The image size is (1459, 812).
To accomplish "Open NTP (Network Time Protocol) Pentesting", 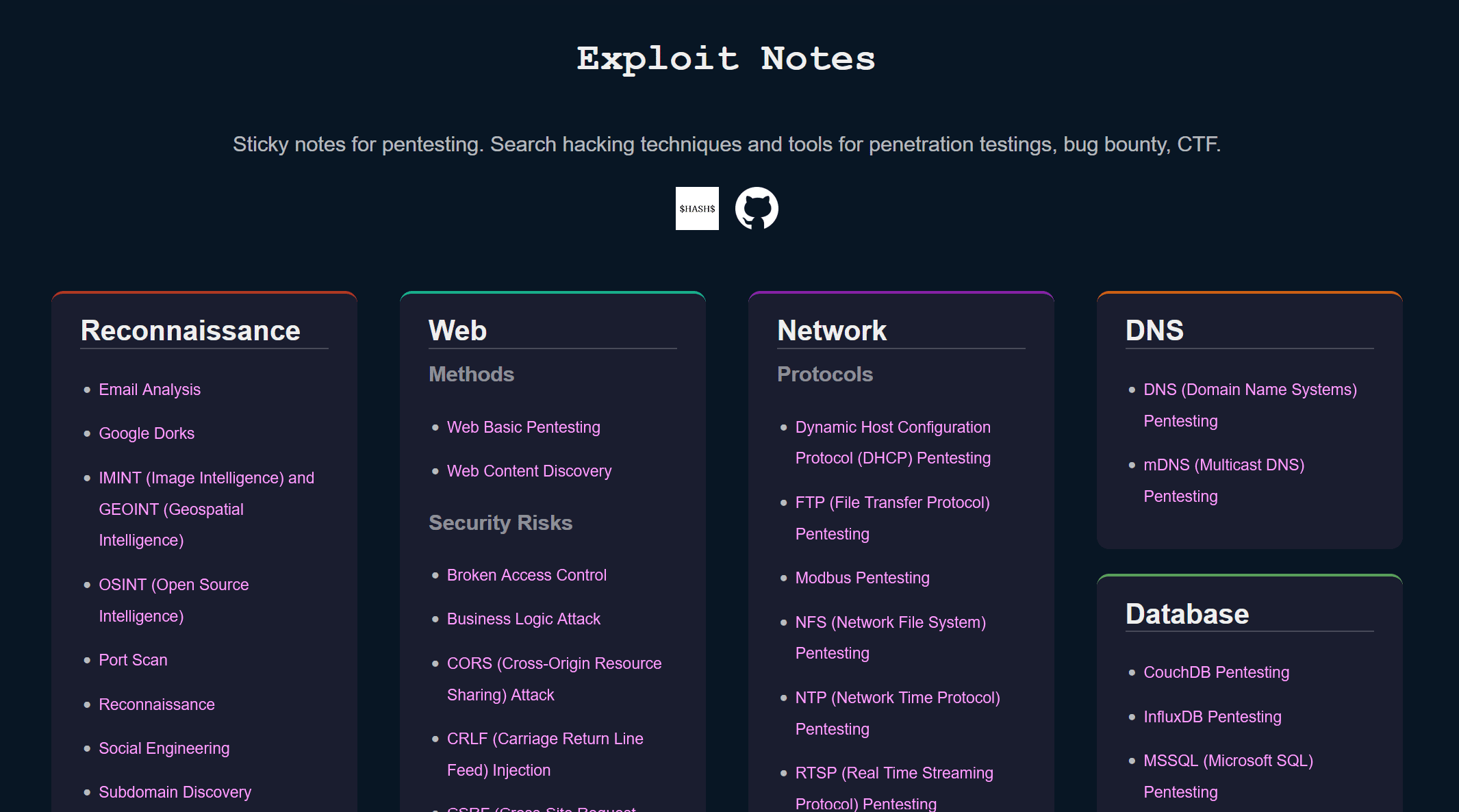I will [x=897, y=698].
